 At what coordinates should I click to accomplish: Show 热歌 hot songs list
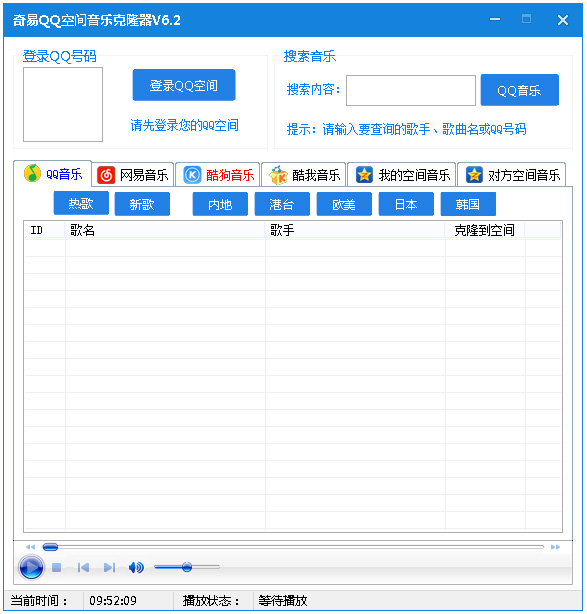click(x=81, y=203)
